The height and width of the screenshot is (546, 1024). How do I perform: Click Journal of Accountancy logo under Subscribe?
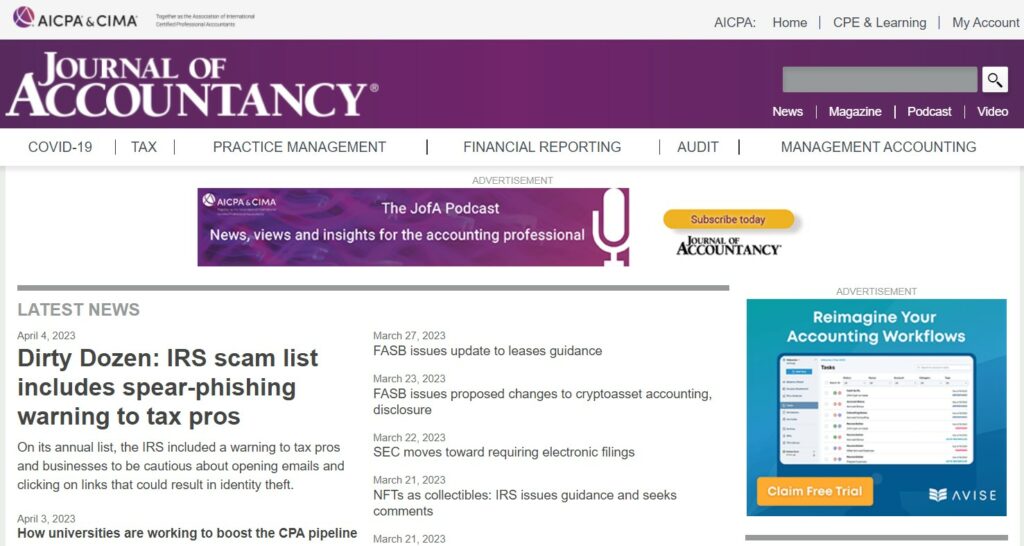[728, 246]
